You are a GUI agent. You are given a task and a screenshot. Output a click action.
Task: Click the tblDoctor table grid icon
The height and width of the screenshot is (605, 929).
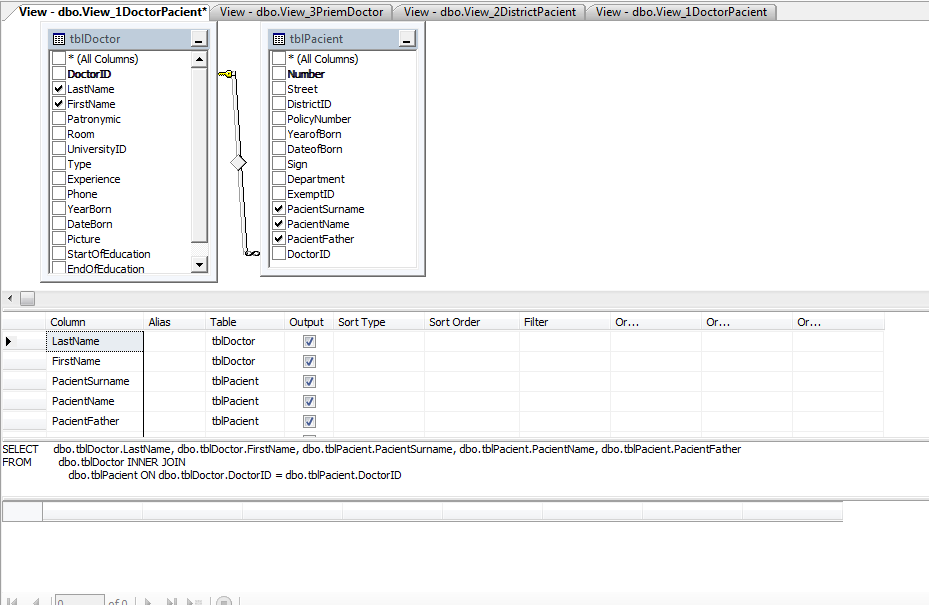coord(59,39)
